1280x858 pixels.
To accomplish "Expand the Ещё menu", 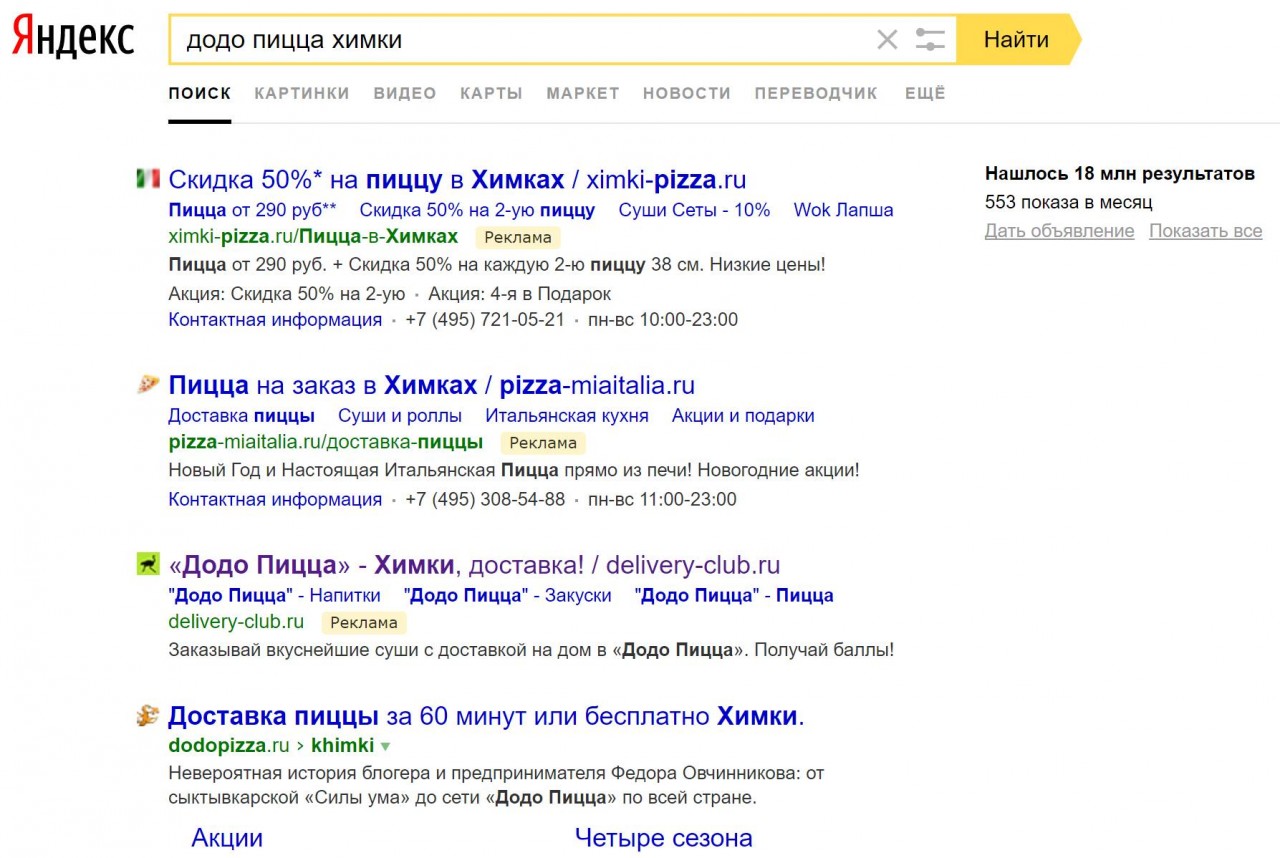I will (925, 93).
